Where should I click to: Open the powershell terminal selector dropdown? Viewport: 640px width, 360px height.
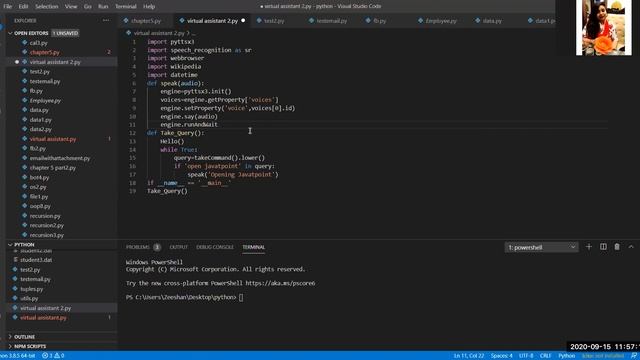click(x=541, y=247)
